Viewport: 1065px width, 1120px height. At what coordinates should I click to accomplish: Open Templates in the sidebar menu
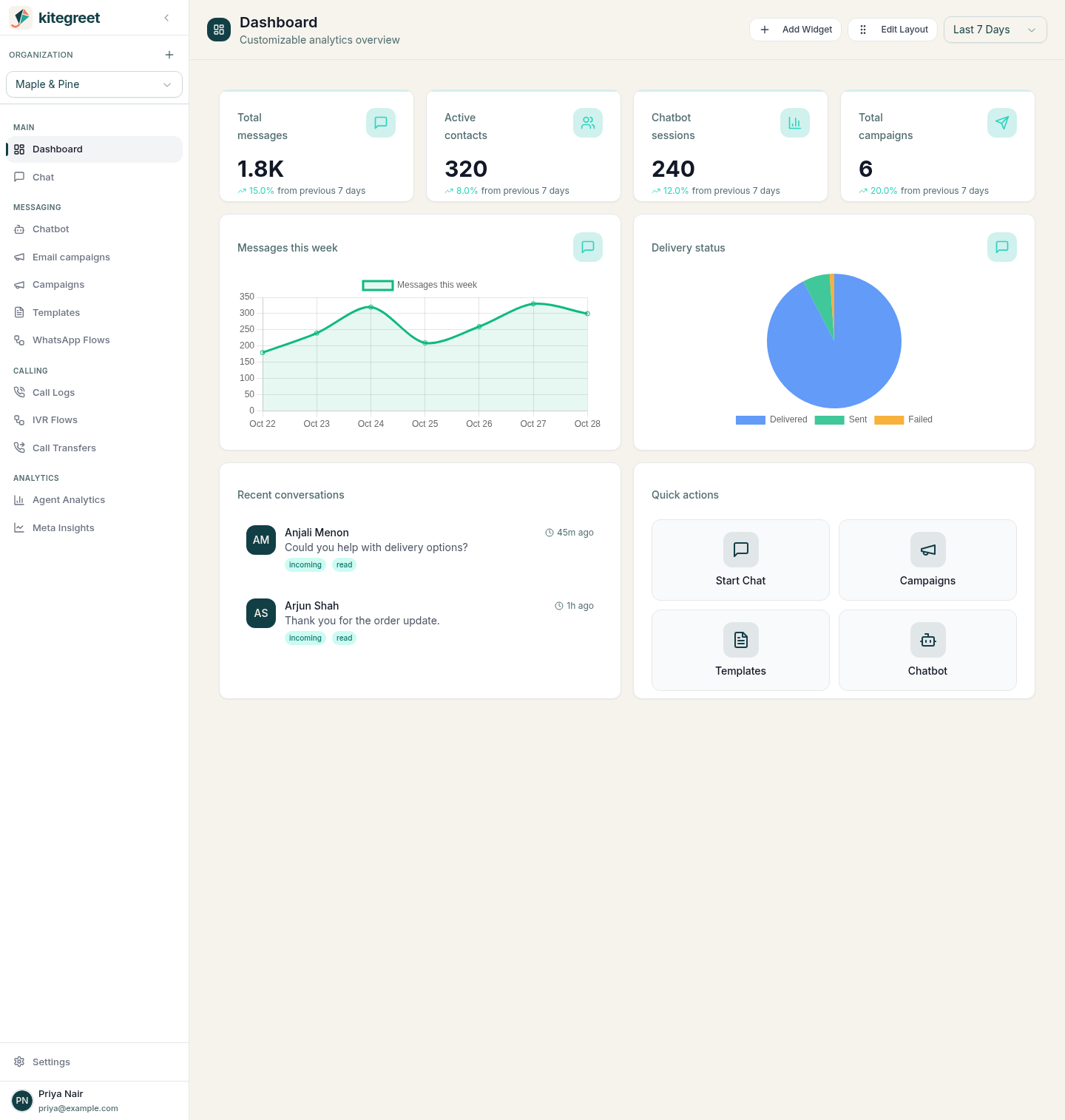coord(94,312)
